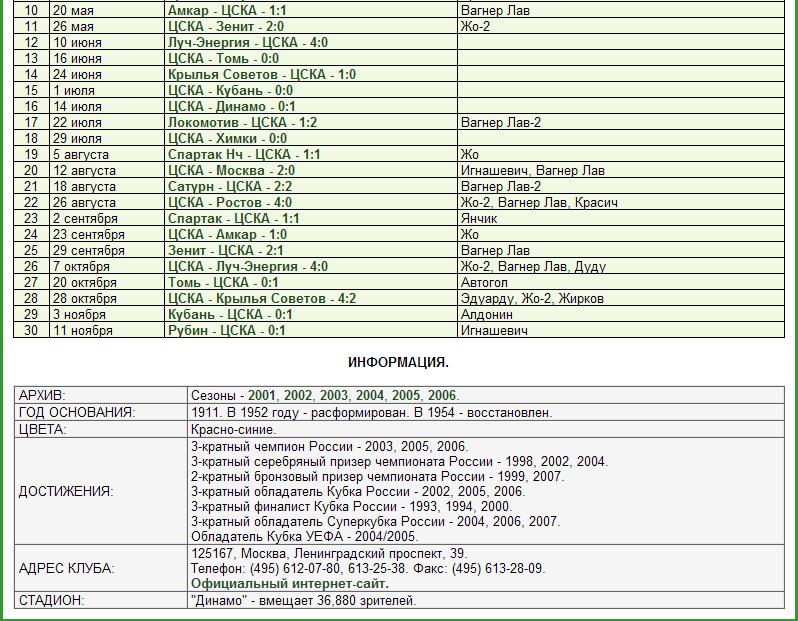Screen dimensions: 798x621
Task: Open Спартак - ЦСКА - 1:1 match link
Action: [234, 219]
